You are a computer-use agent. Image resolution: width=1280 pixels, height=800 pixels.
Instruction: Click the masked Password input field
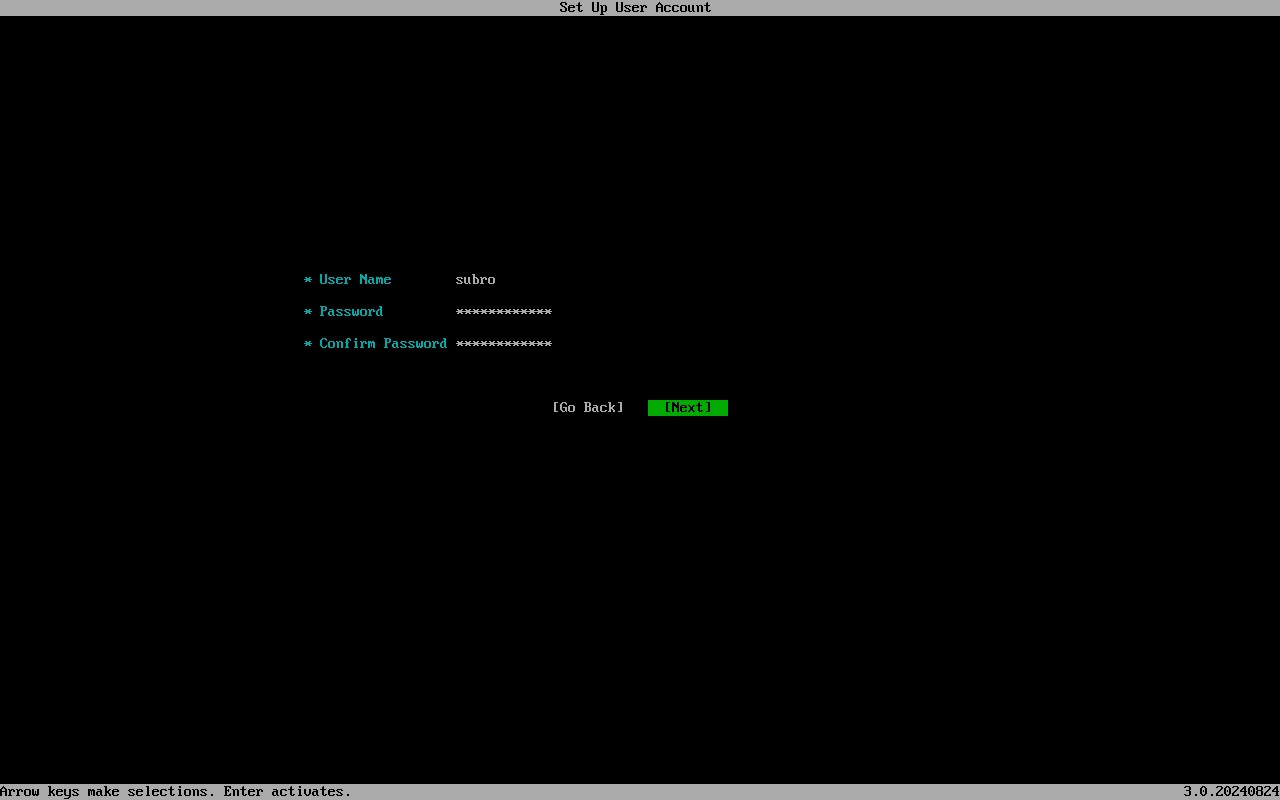tap(503, 311)
